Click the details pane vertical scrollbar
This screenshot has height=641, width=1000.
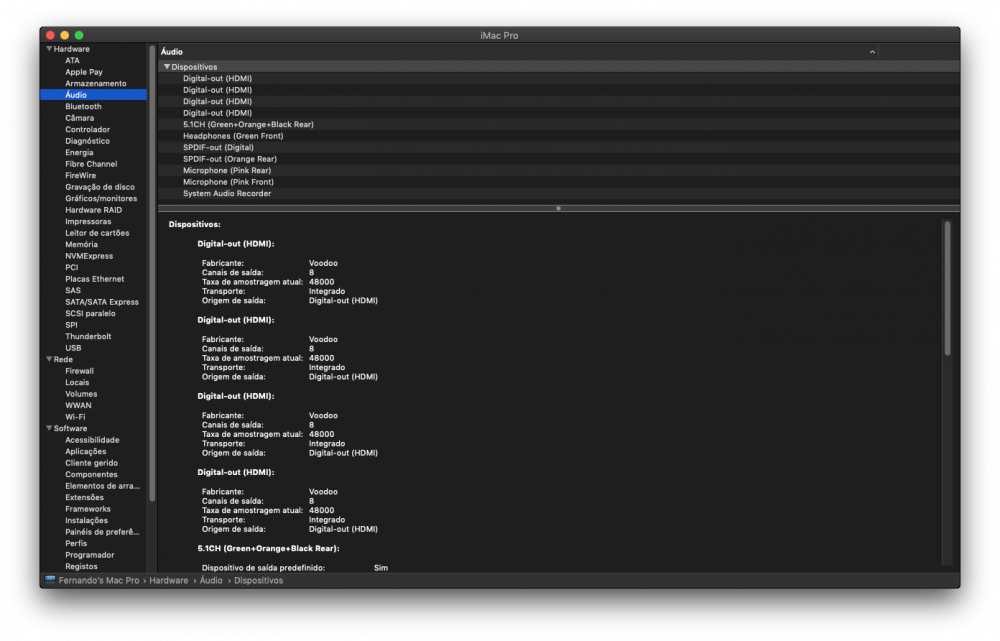click(947, 288)
